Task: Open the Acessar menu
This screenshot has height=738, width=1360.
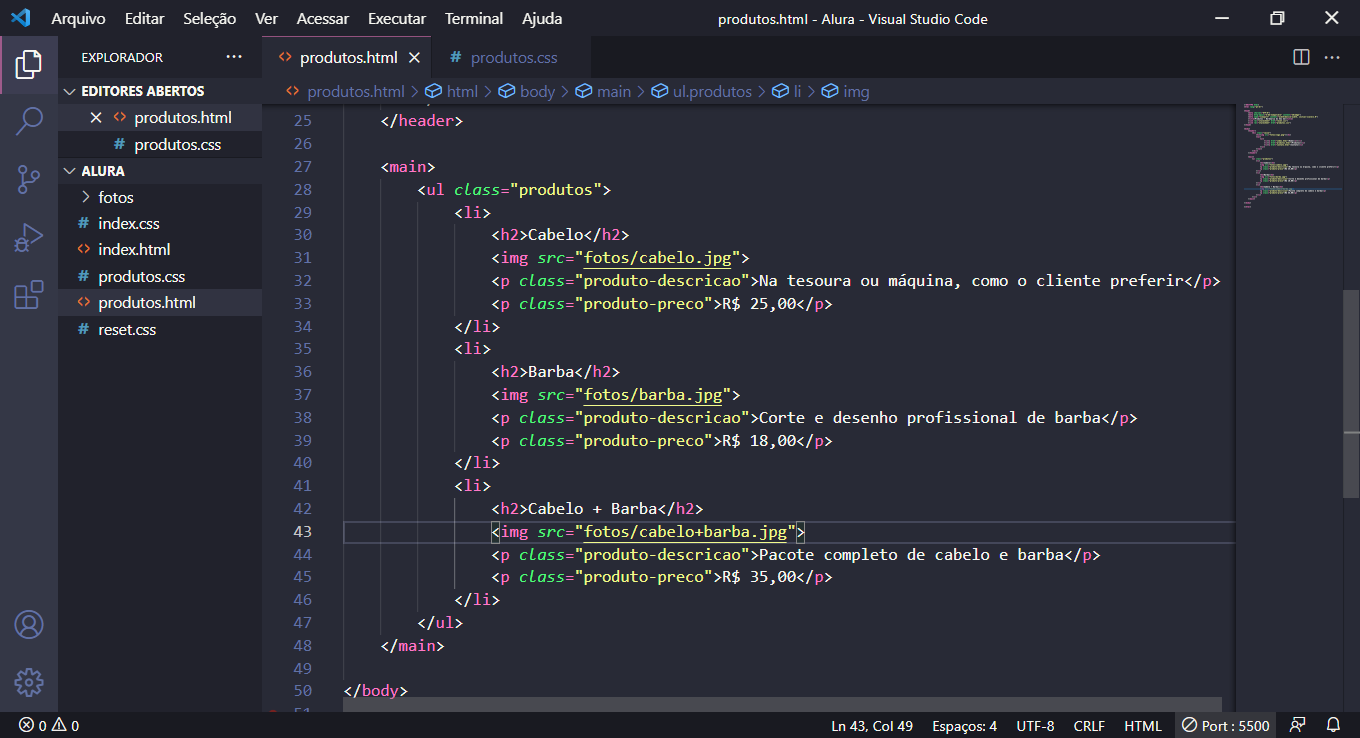Action: (323, 18)
